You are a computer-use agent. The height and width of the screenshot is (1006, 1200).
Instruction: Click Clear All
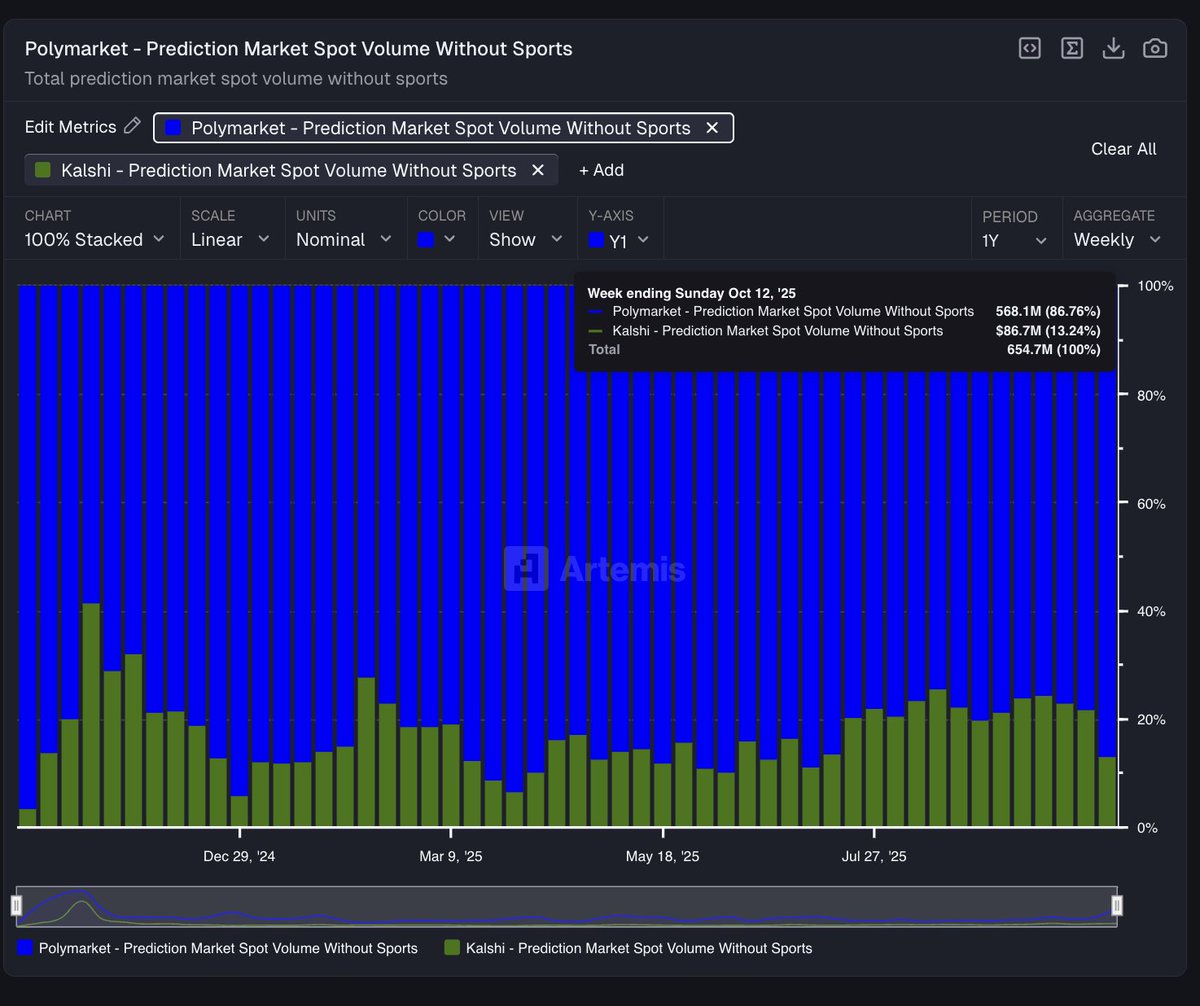1123,149
